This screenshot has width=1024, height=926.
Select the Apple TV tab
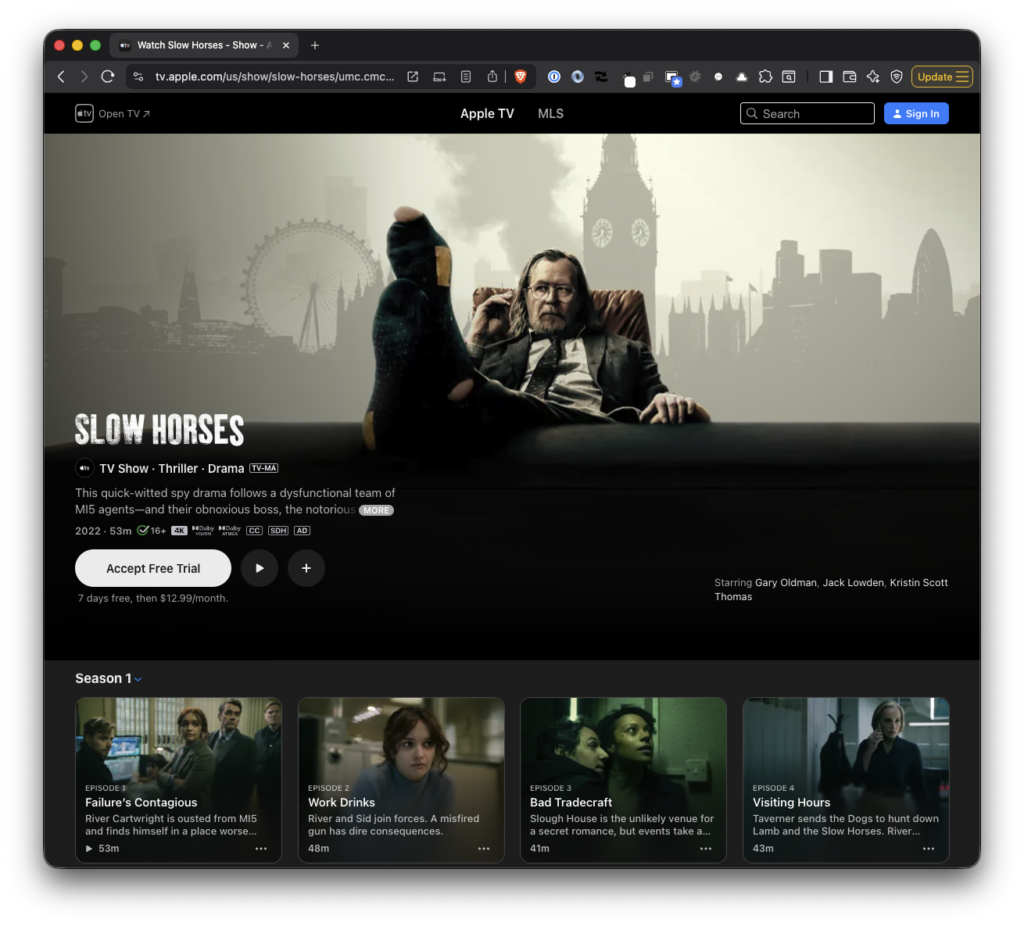[487, 114]
